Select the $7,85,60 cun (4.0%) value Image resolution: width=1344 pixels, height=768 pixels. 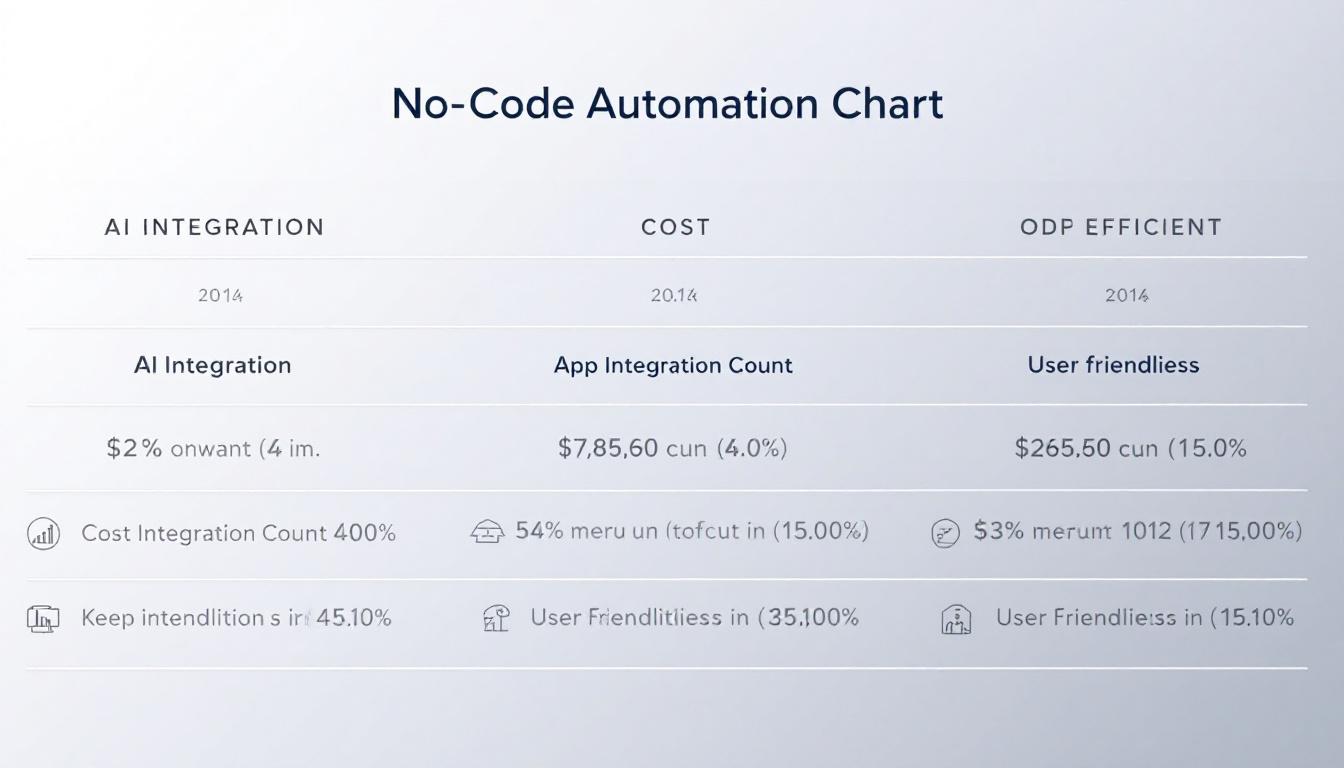tap(672, 448)
